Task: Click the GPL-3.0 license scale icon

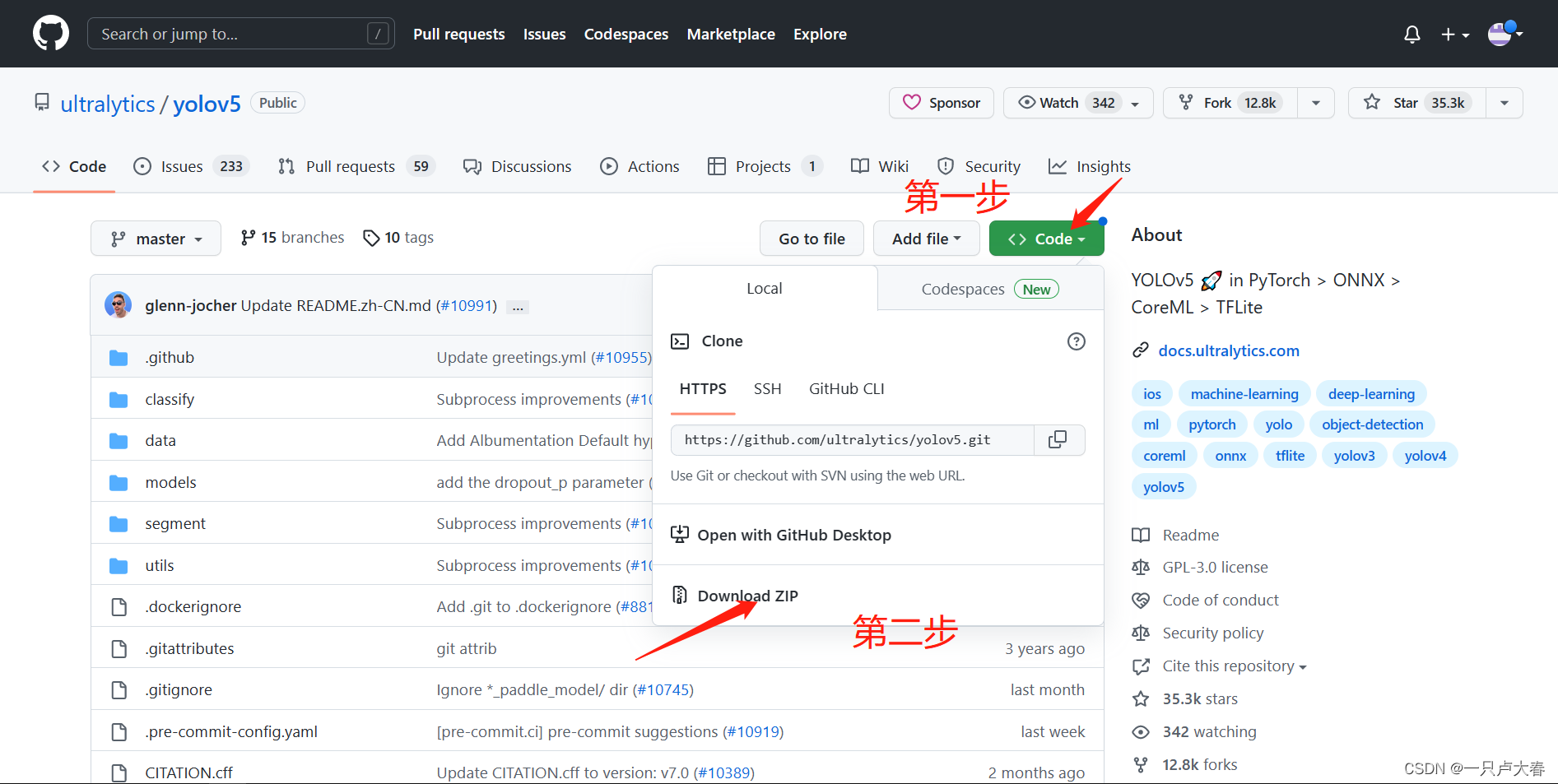Action: click(x=1141, y=568)
